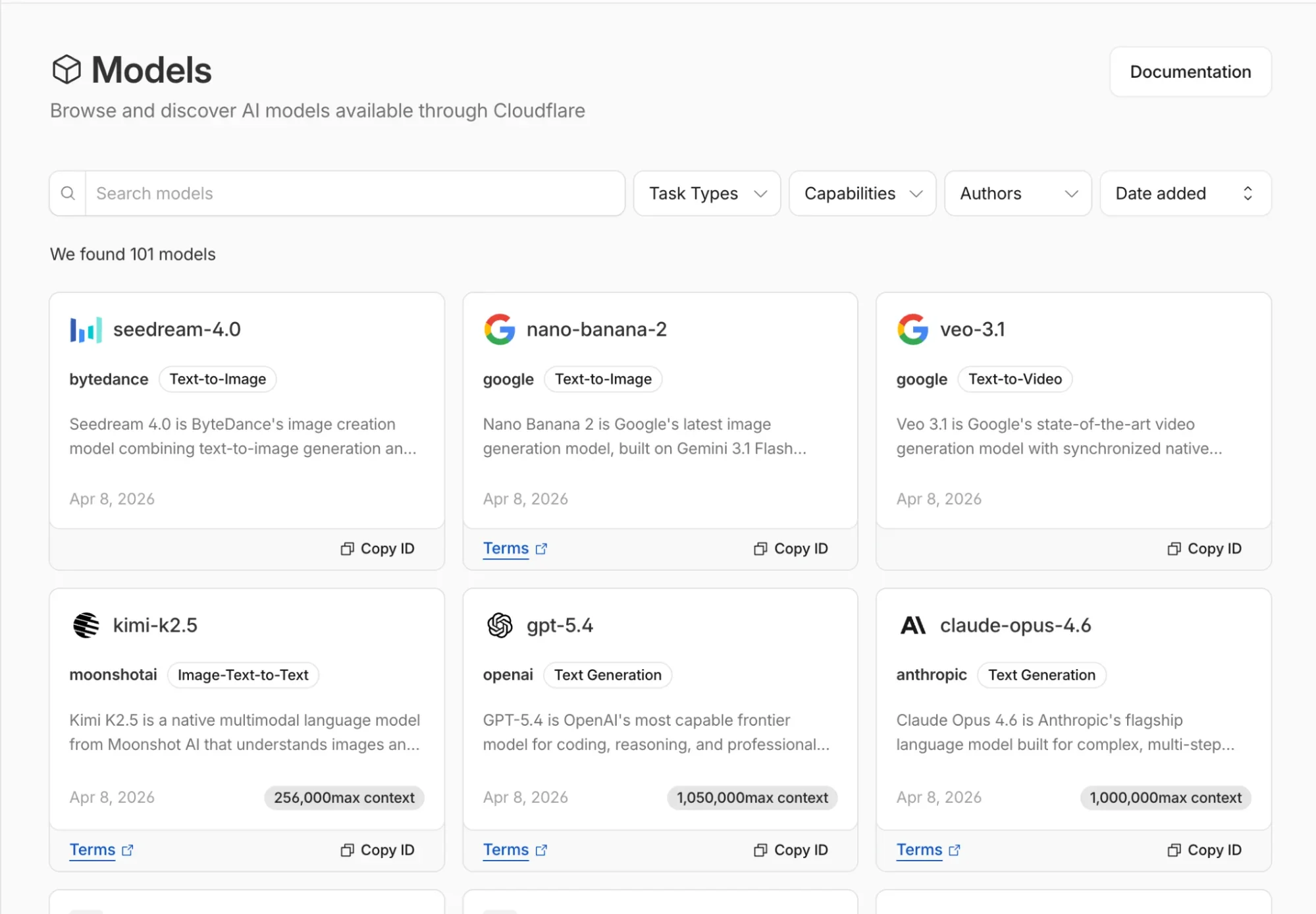Image resolution: width=1316 pixels, height=914 pixels.
Task: Click the Models cube icon in the header
Action: [x=67, y=68]
